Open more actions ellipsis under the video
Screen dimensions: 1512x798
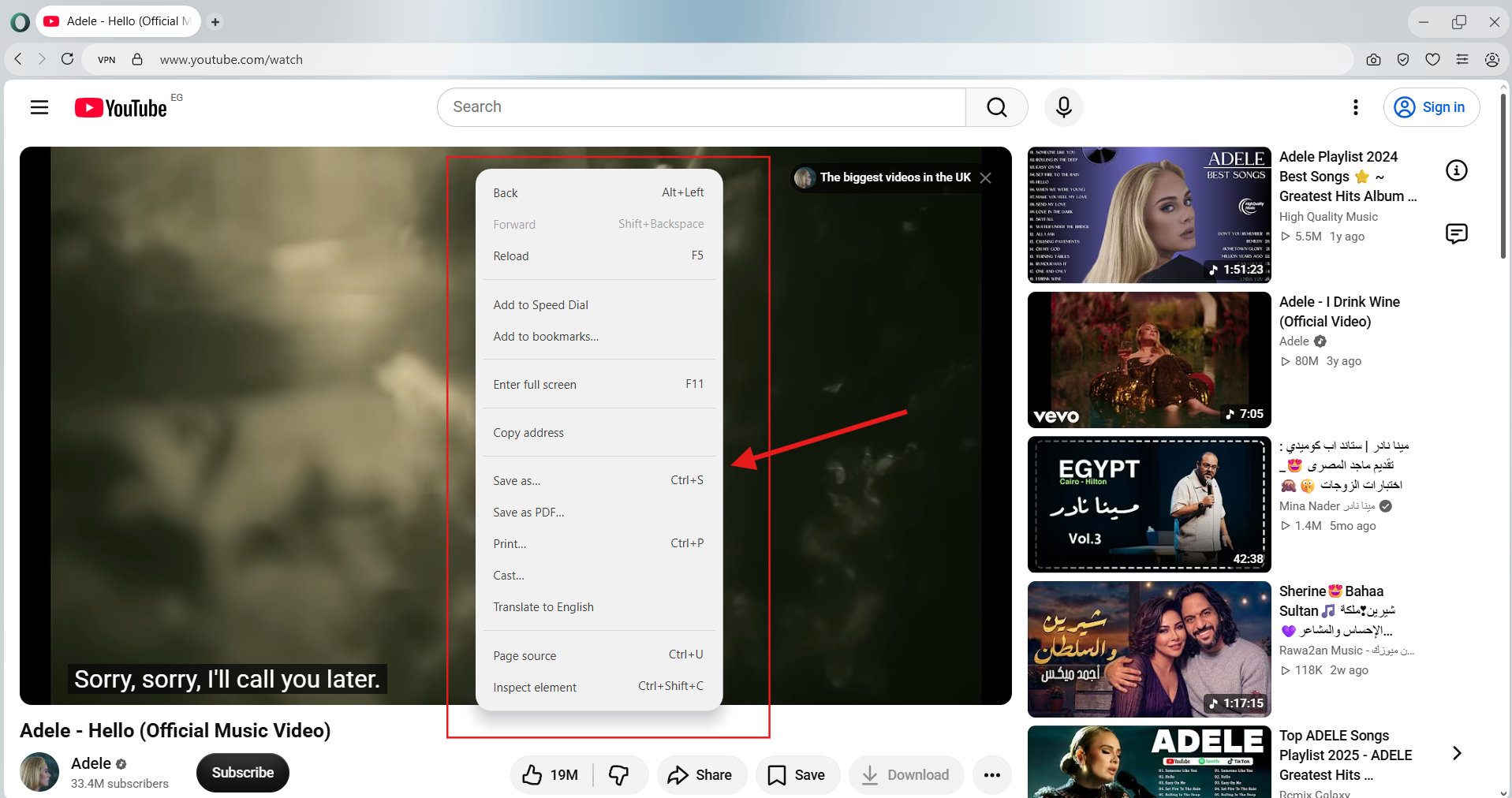click(x=992, y=775)
